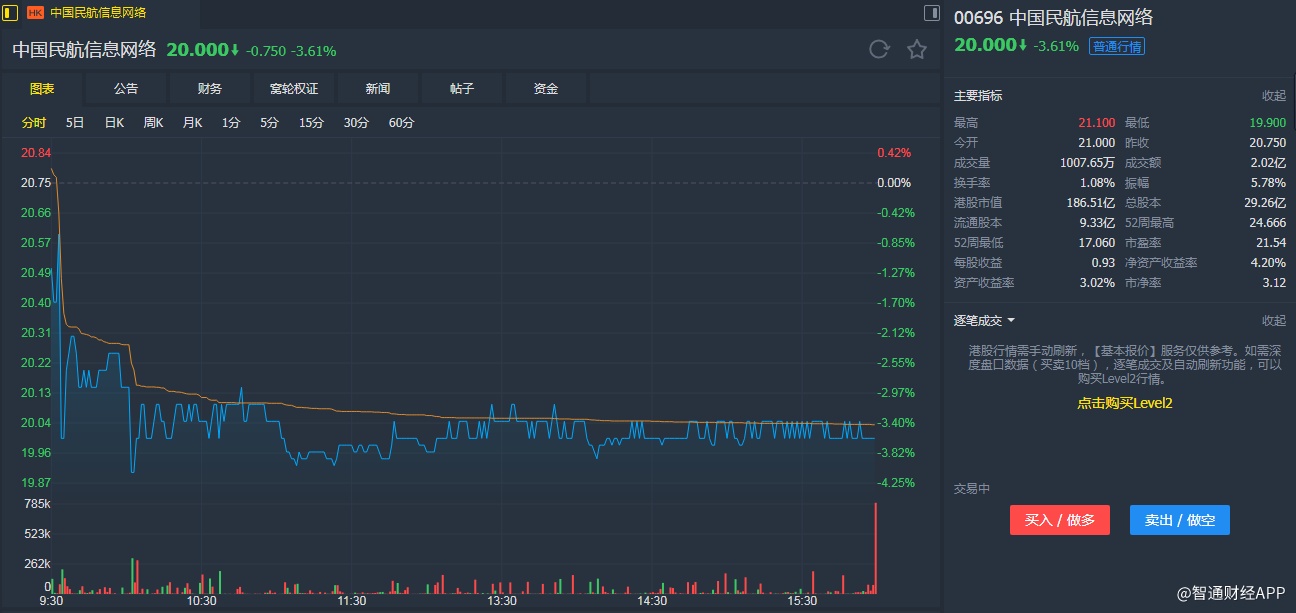The image size is (1296, 613).
Task: Select the 30分 interval
Action: tap(356, 123)
